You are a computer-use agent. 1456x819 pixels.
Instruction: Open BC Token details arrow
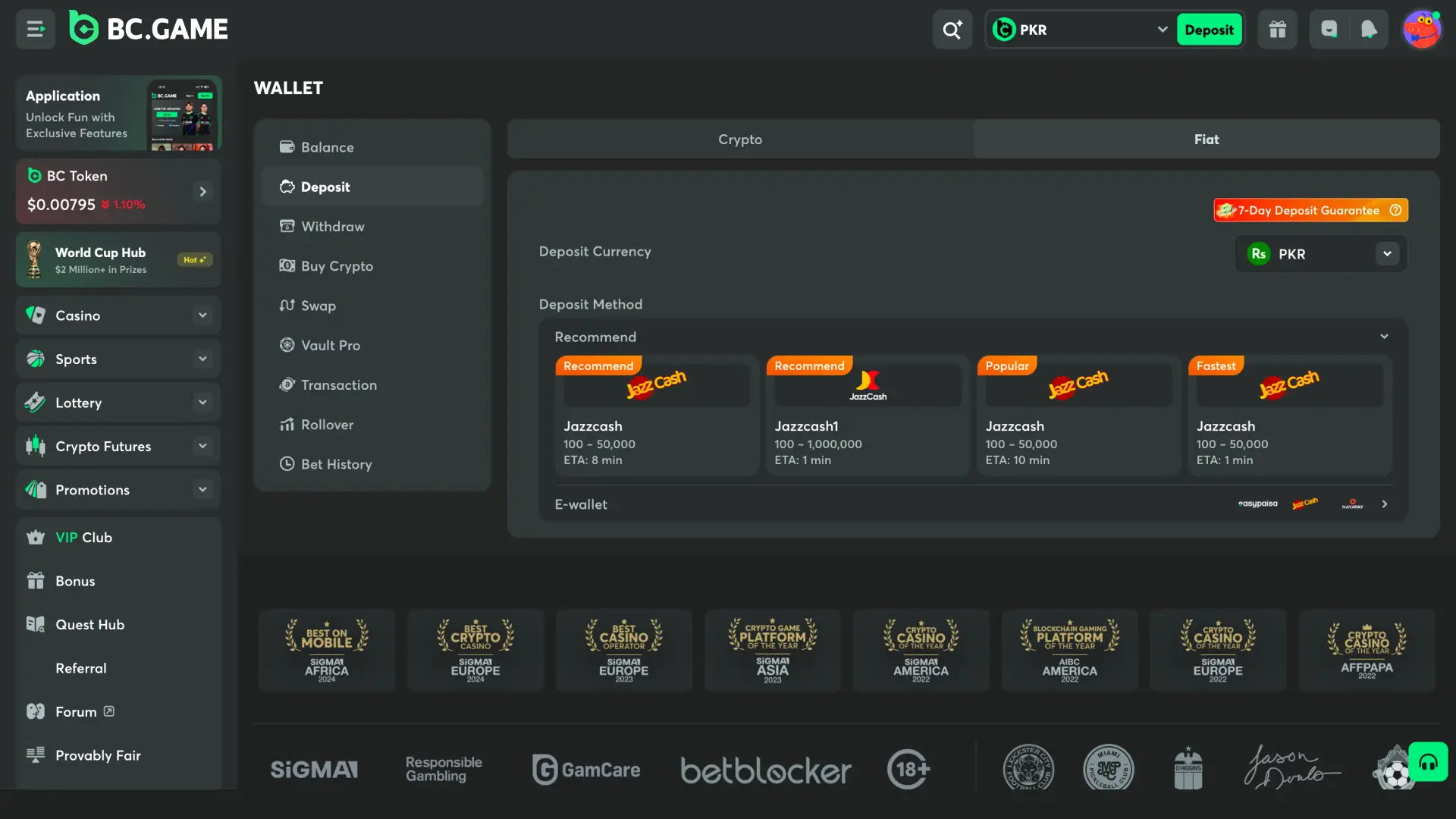pos(202,191)
